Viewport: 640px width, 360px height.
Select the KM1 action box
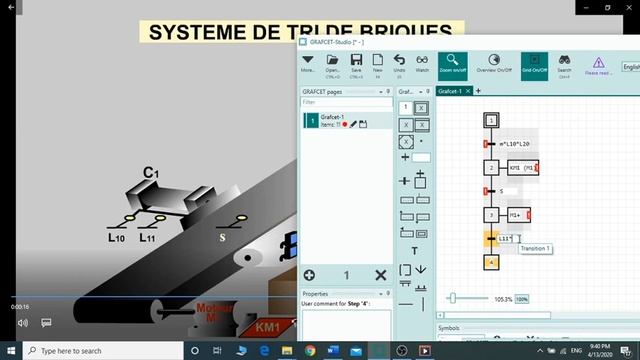tap(523, 168)
